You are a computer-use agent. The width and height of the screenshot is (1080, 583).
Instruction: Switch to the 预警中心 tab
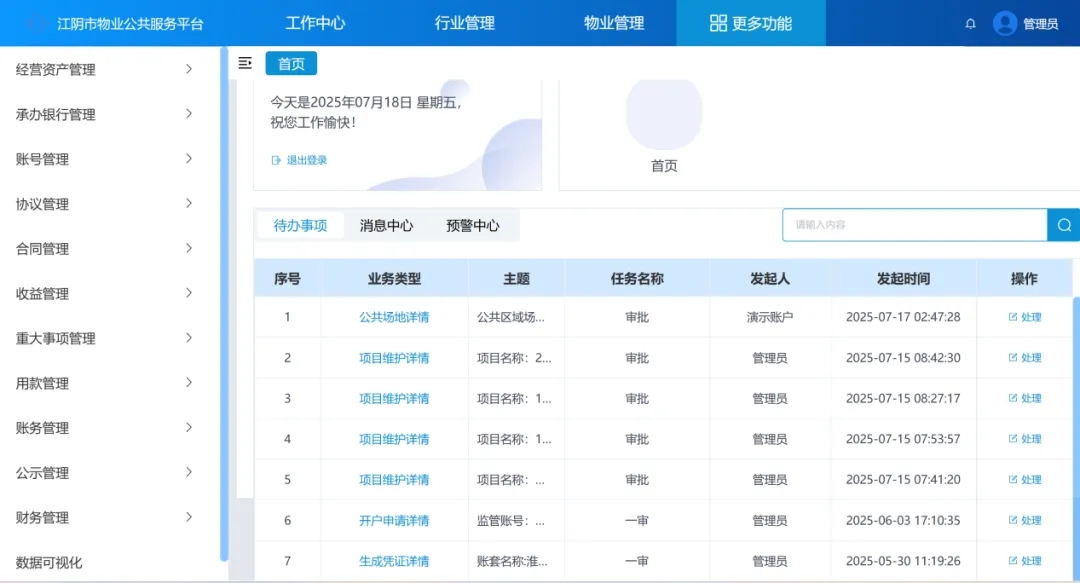tap(472, 226)
